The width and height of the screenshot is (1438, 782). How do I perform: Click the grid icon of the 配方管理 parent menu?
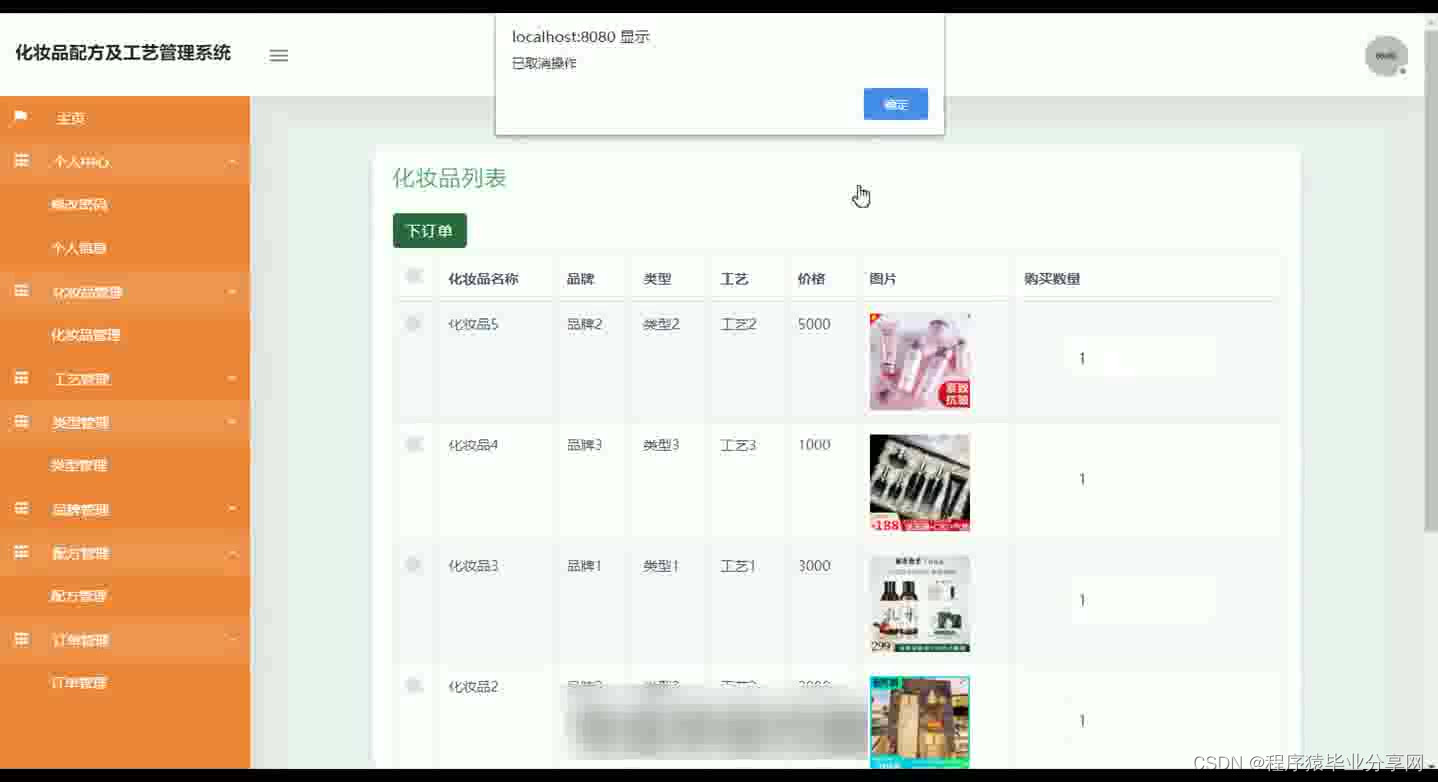pyautogui.click(x=21, y=552)
